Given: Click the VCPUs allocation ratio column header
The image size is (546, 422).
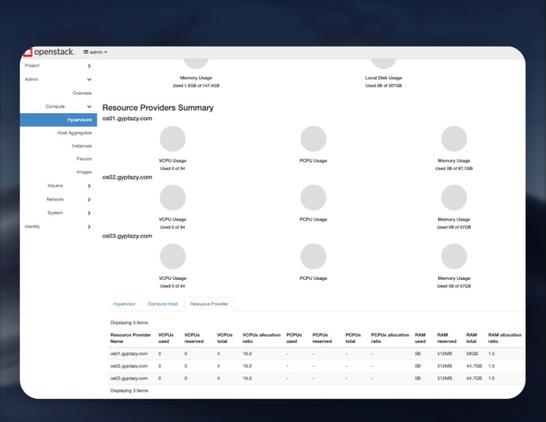Looking at the screenshot, I should pyautogui.click(x=261, y=338).
